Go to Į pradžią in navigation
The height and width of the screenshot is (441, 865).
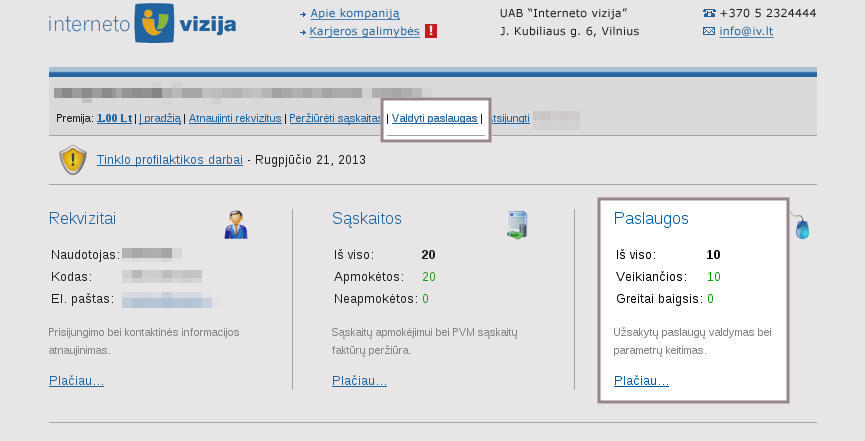tap(160, 118)
